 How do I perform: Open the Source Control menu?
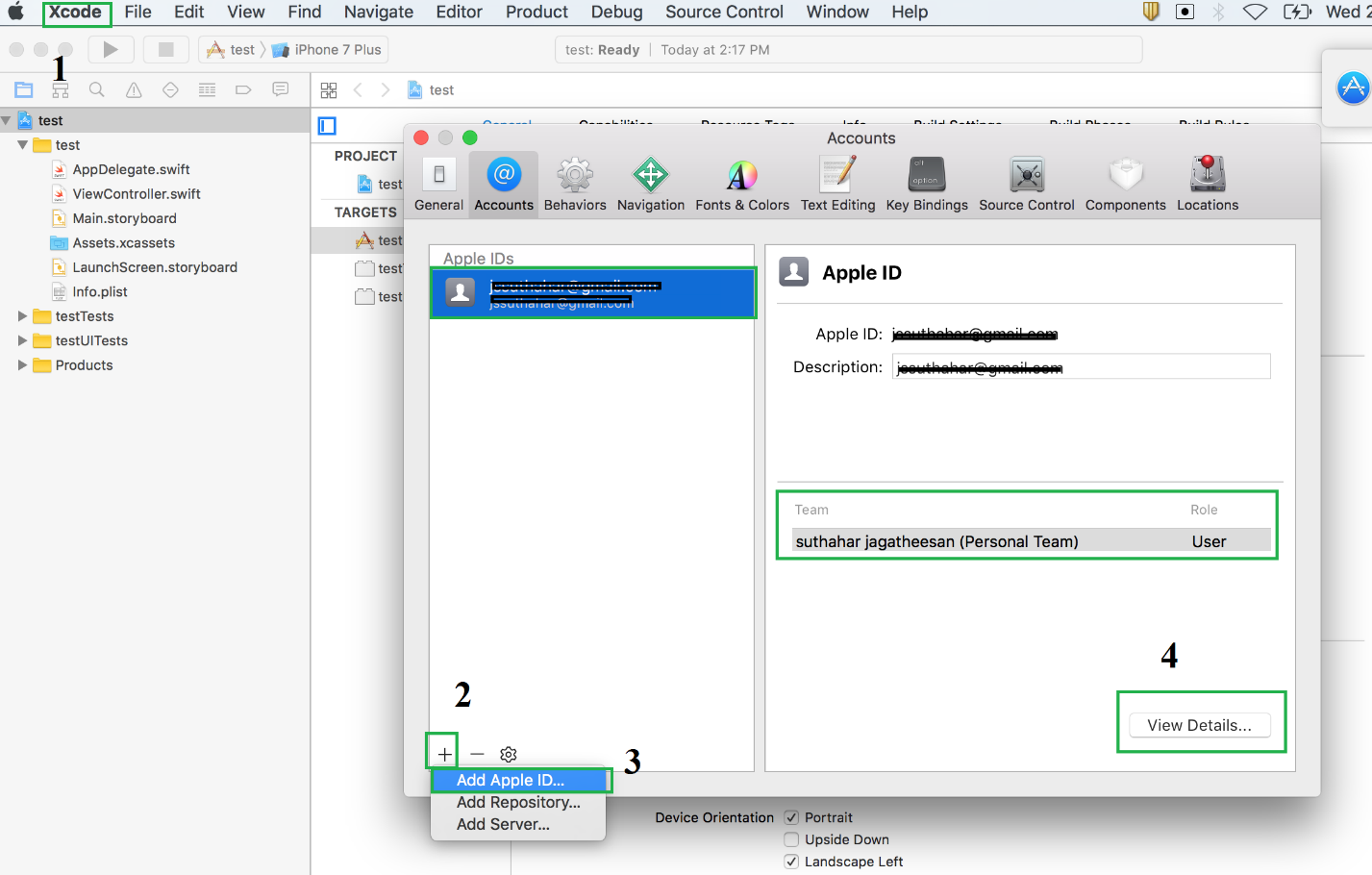725,12
